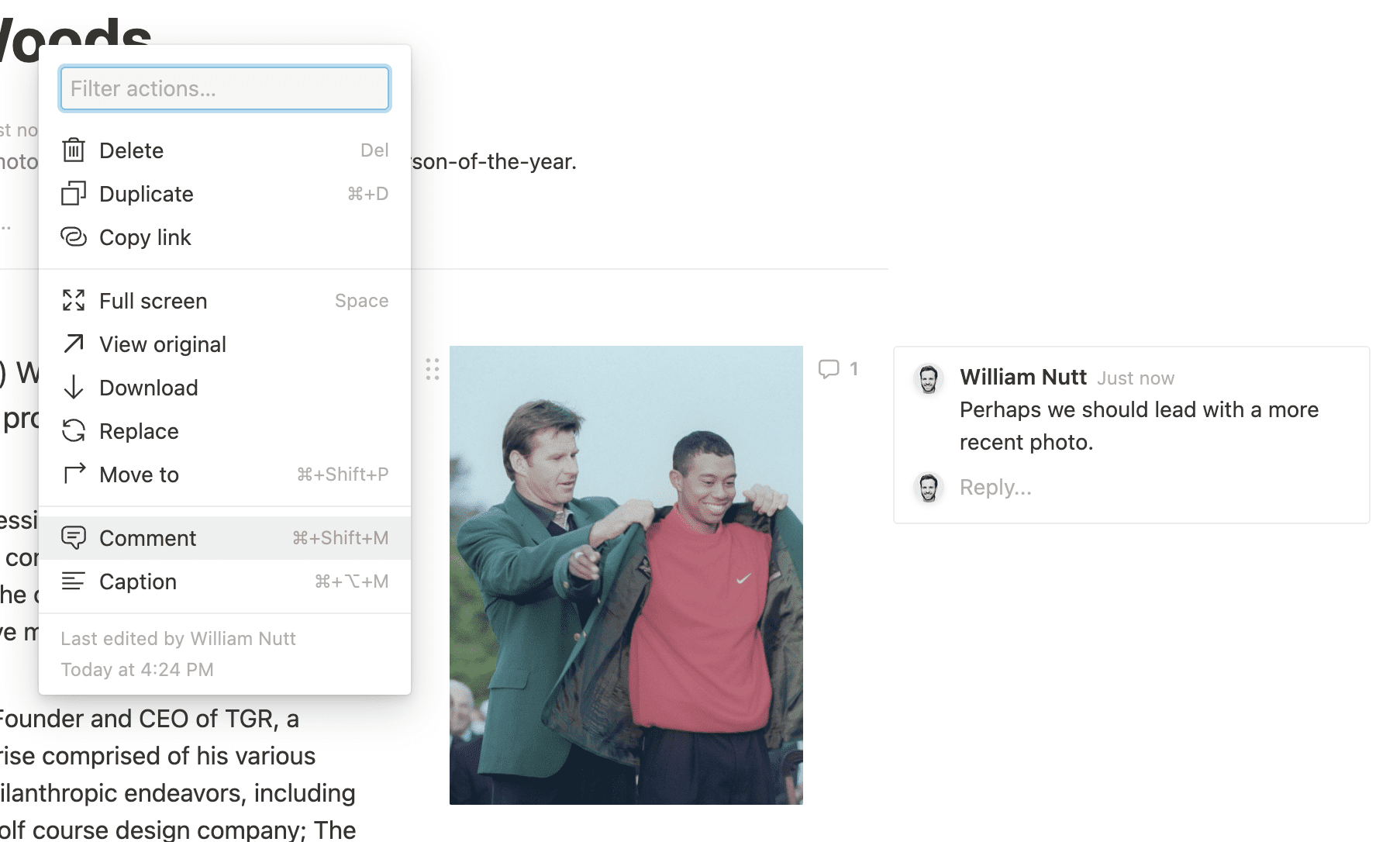Choose Duplicate in the actions menu
The image size is (1400, 842).
pyautogui.click(x=146, y=194)
